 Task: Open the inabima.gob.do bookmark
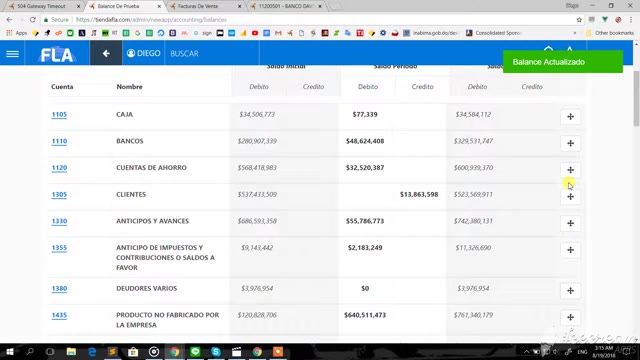pos(431,33)
